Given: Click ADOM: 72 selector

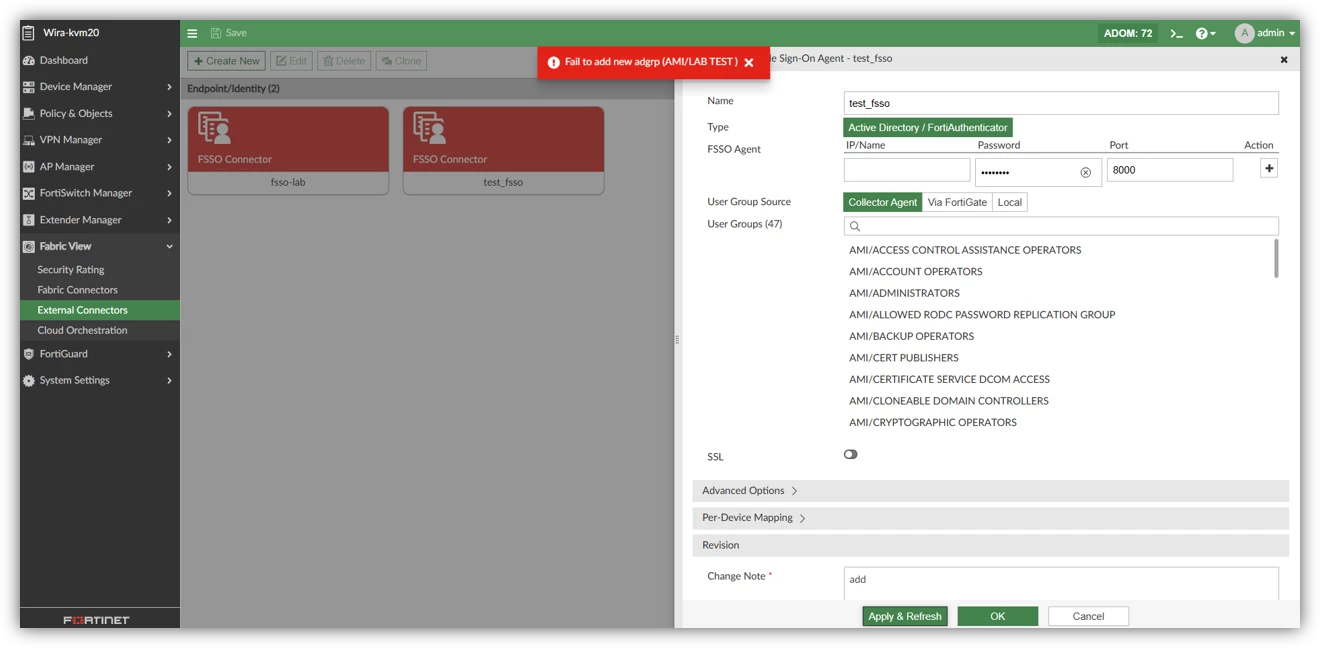Looking at the screenshot, I should pos(1128,33).
